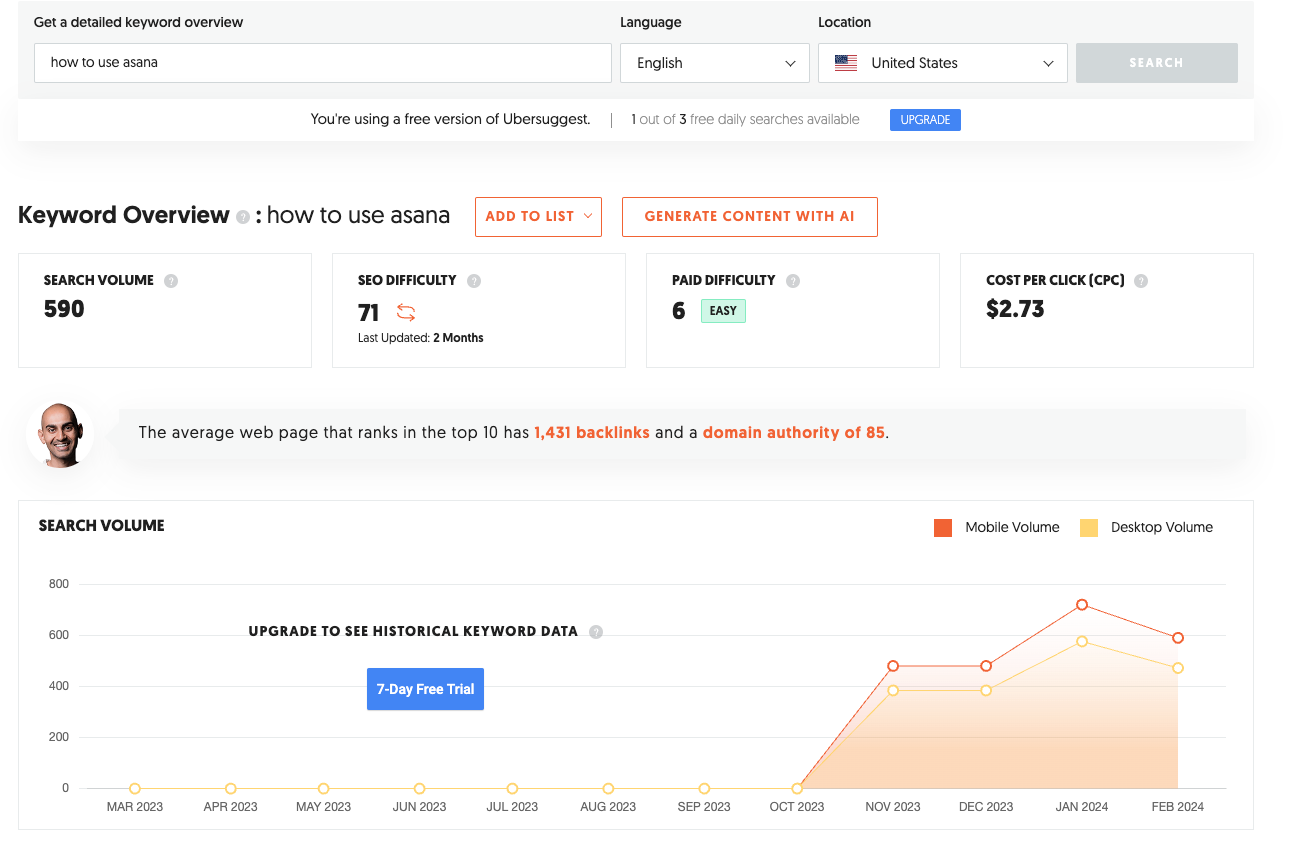The width and height of the screenshot is (1308, 849).
Task: Click the NOV 2023 mobile volume data point
Action: click(x=893, y=666)
